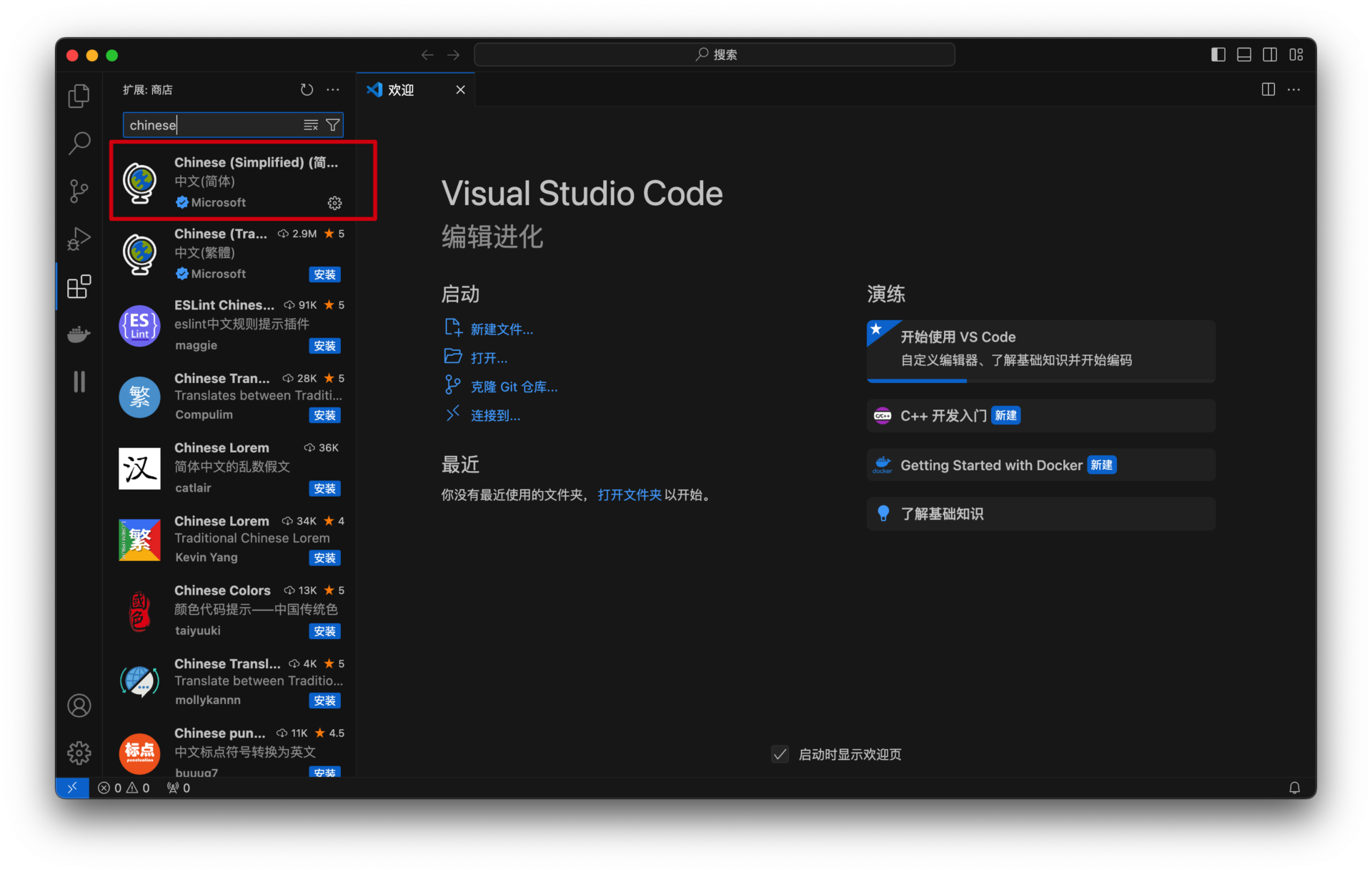Viewport: 1372px width, 872px height.
Task: Open extensions panel more actions menu
Action: pyautogui.click(x=333, y=89)
